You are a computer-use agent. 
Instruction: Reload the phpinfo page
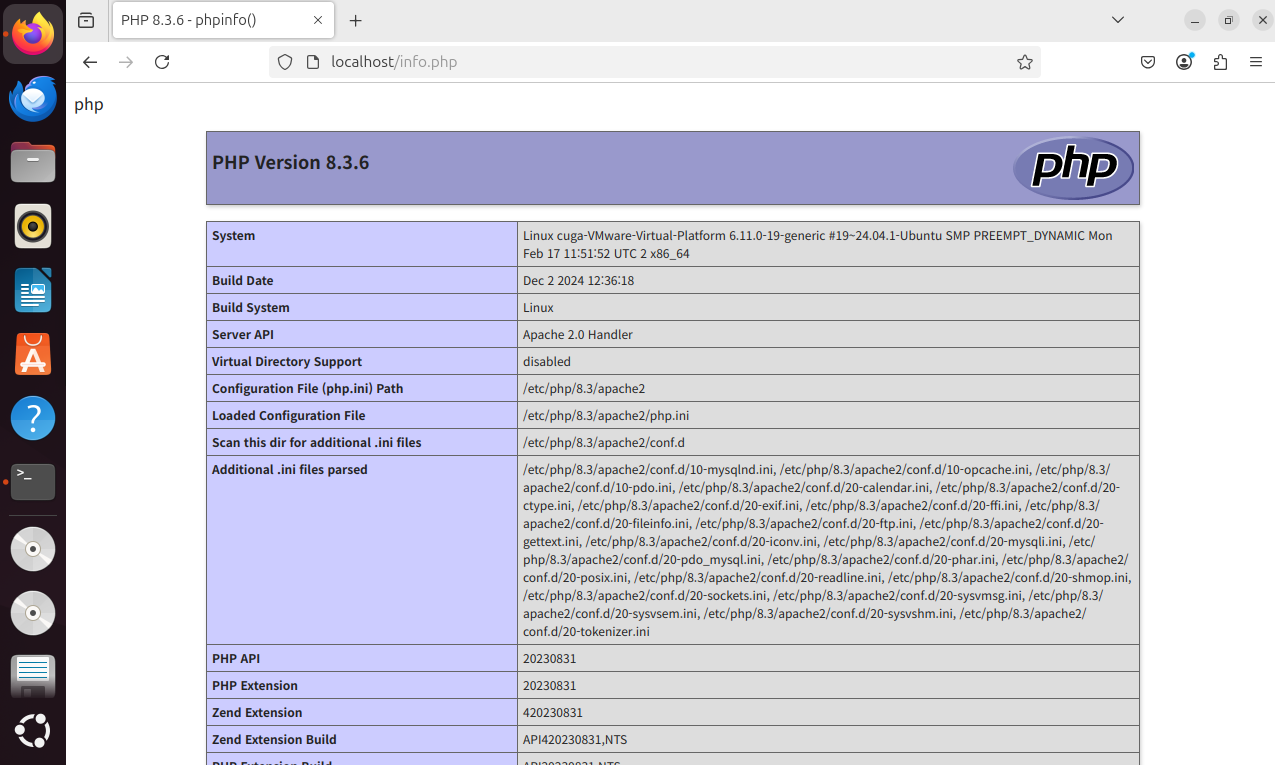coord(162,62)
